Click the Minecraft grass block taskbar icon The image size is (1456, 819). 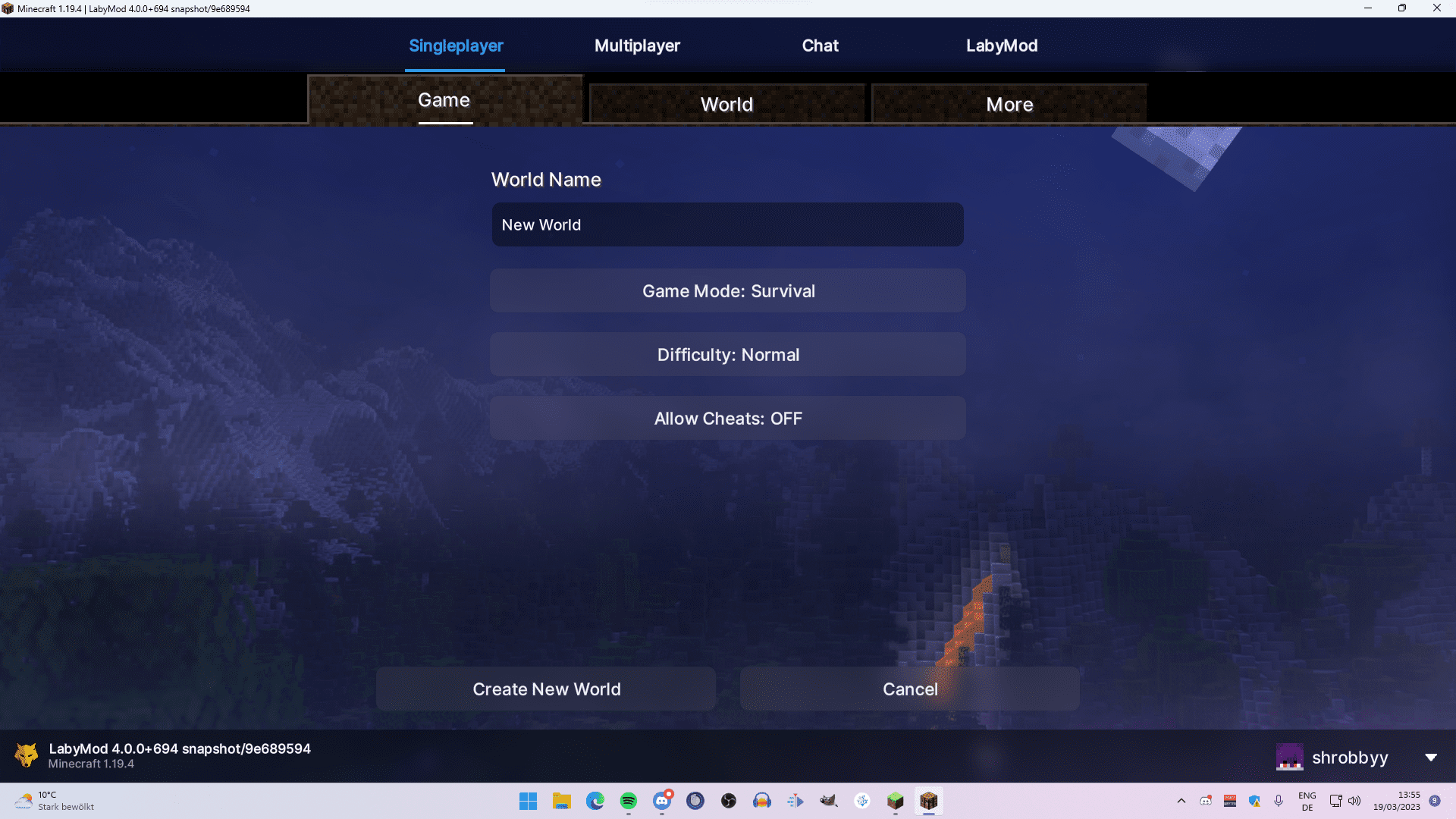click(896, 801)
